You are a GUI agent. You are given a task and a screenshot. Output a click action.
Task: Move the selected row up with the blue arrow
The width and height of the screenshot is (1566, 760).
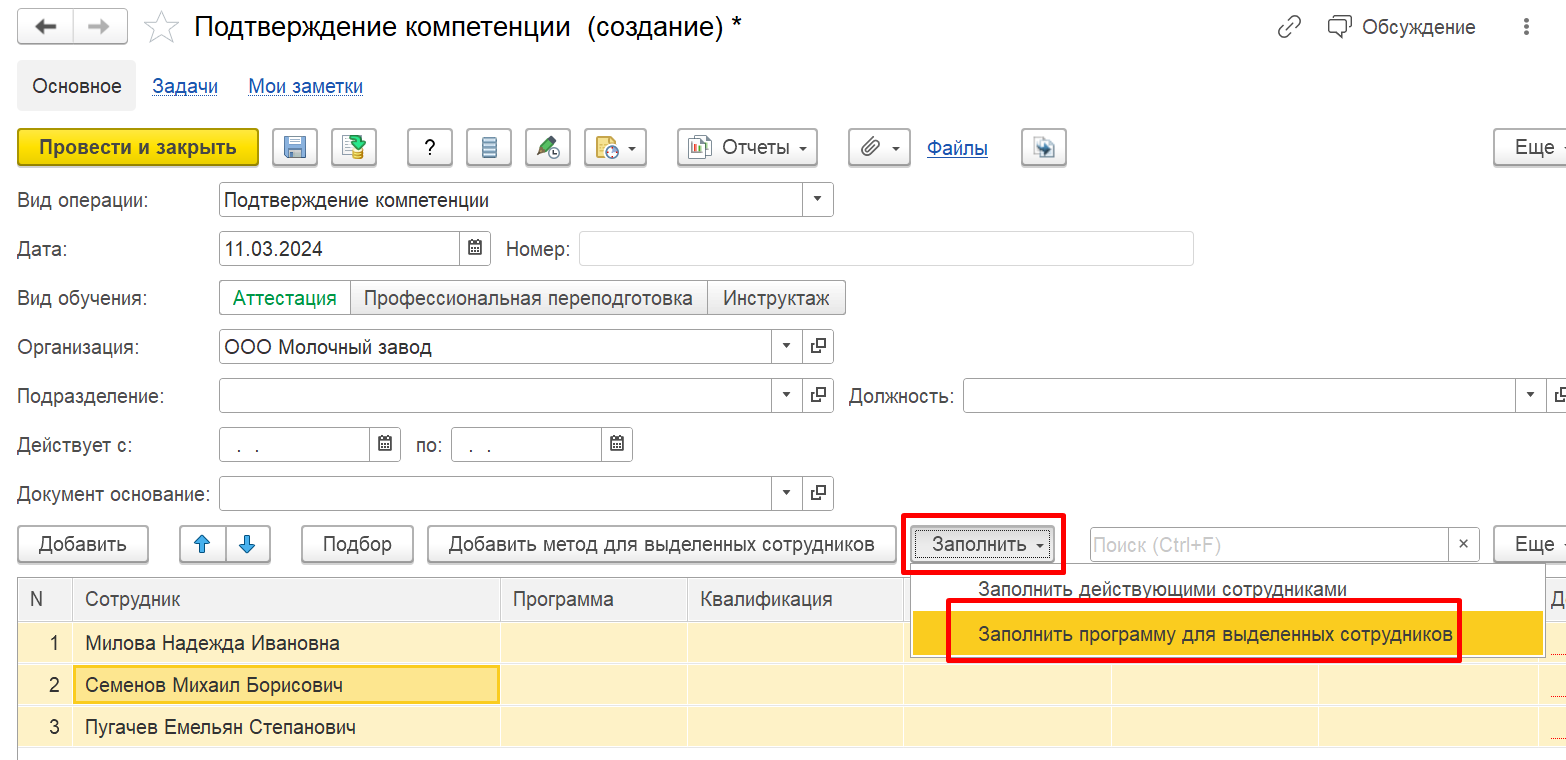pos(203,544)
